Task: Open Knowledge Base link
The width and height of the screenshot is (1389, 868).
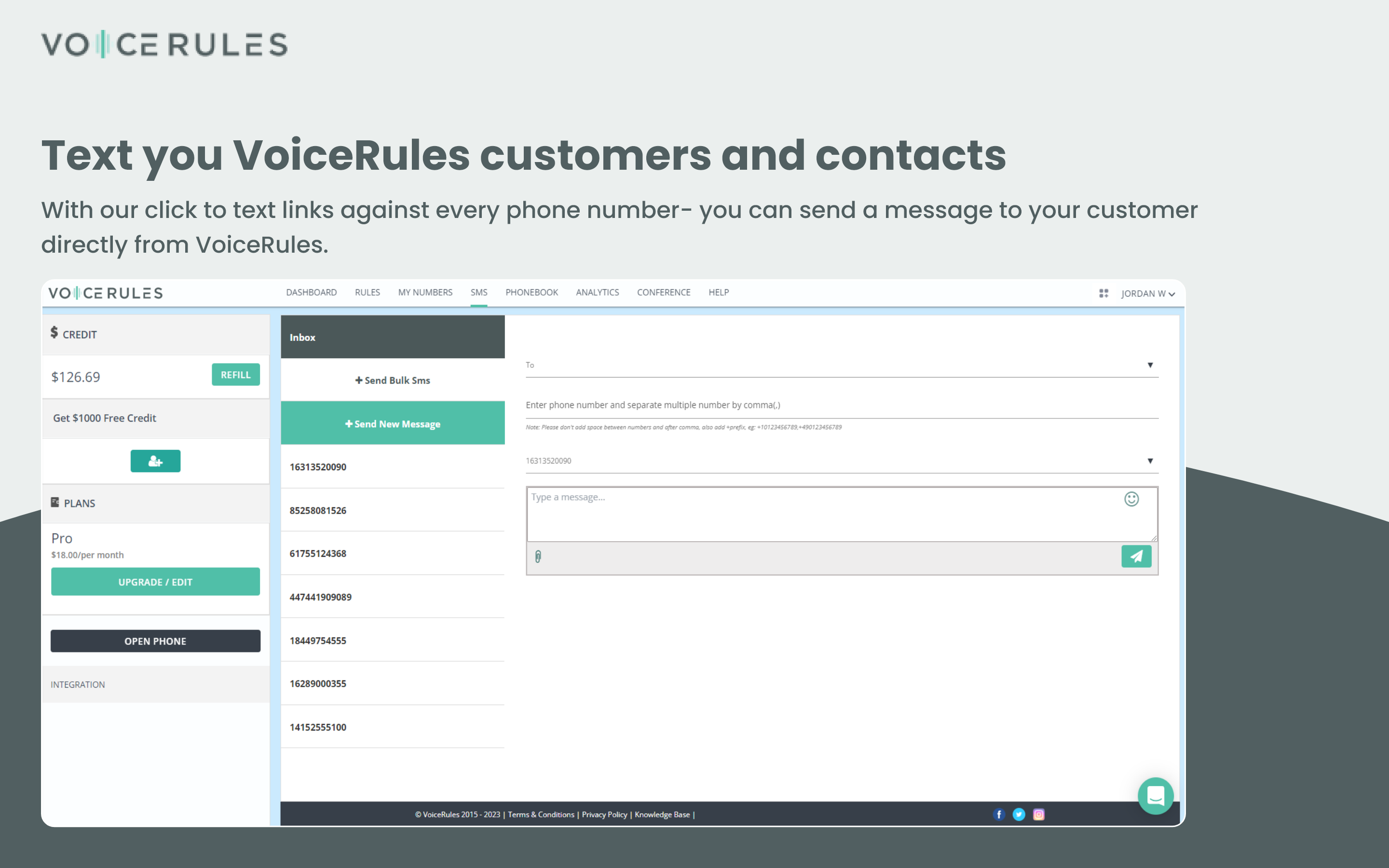Action: [662, 814]
